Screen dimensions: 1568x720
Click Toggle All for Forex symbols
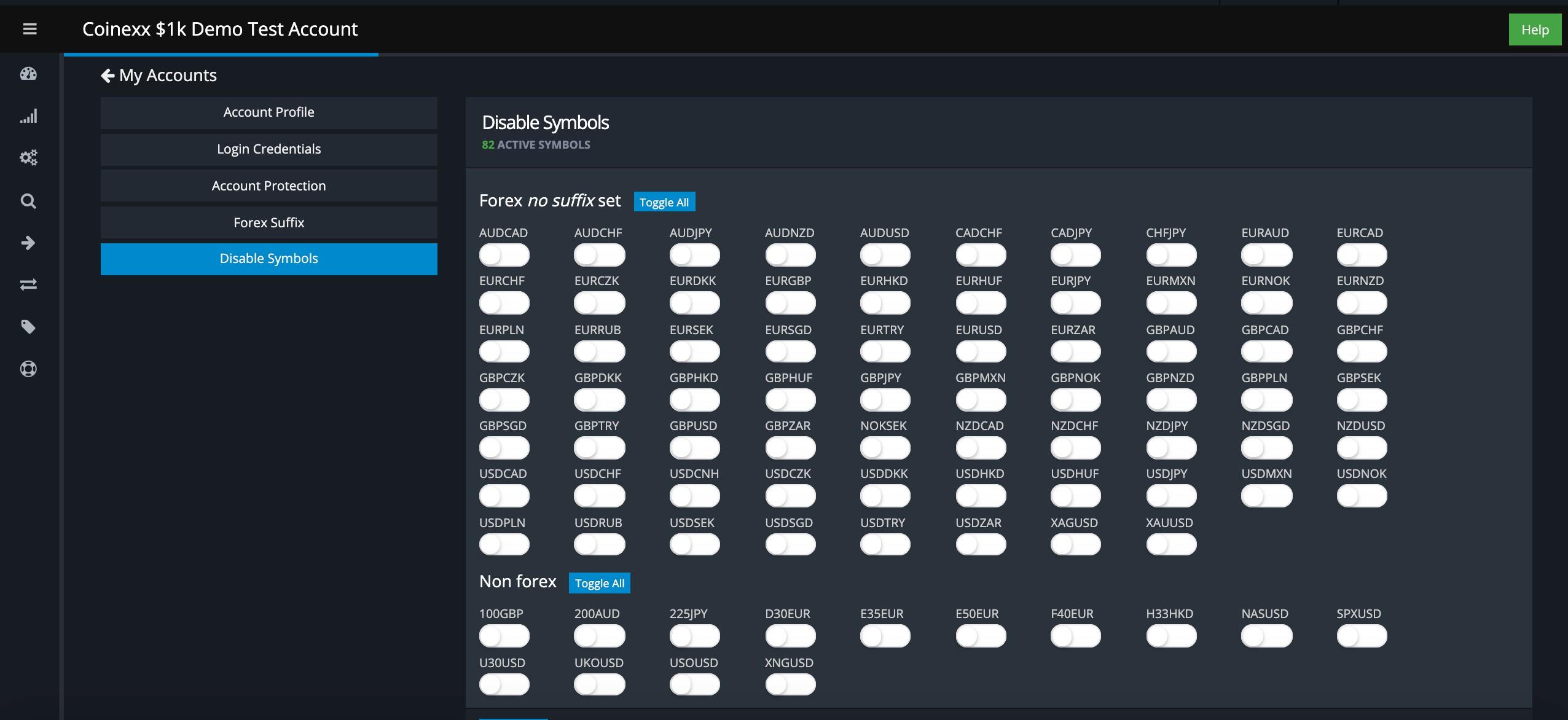[664, 202]
